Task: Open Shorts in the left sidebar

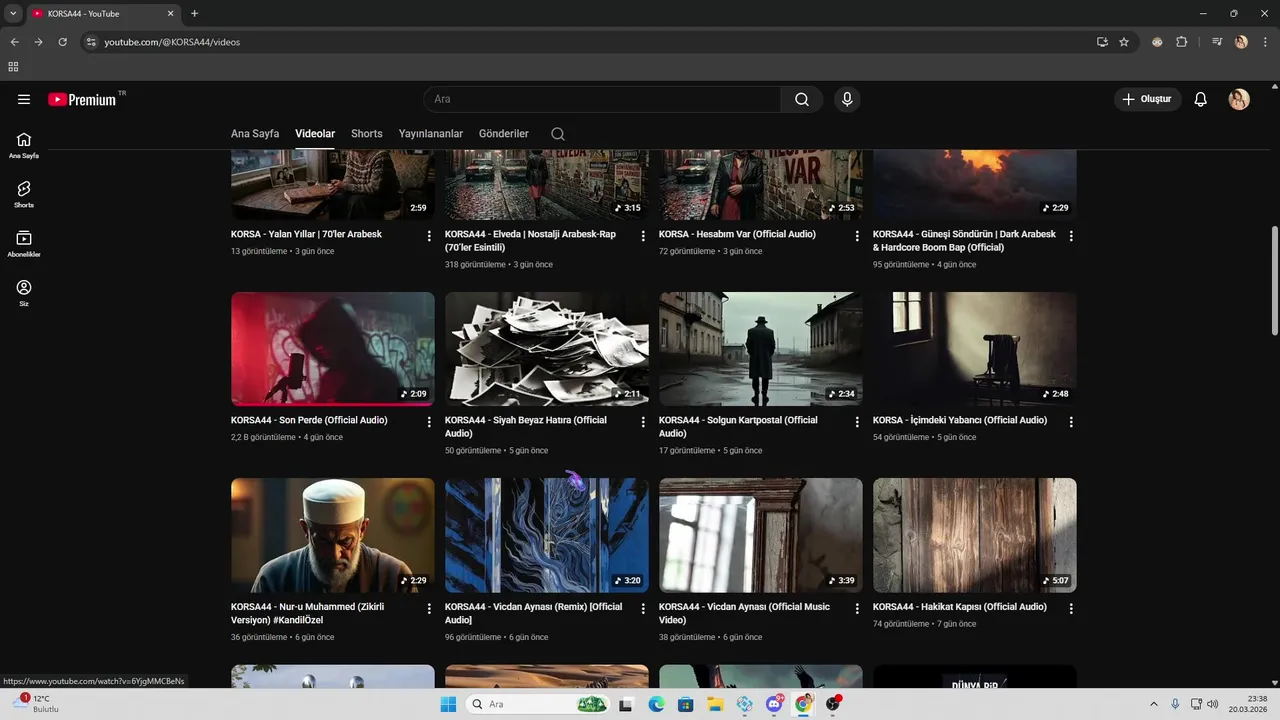Action: point(24,194)
